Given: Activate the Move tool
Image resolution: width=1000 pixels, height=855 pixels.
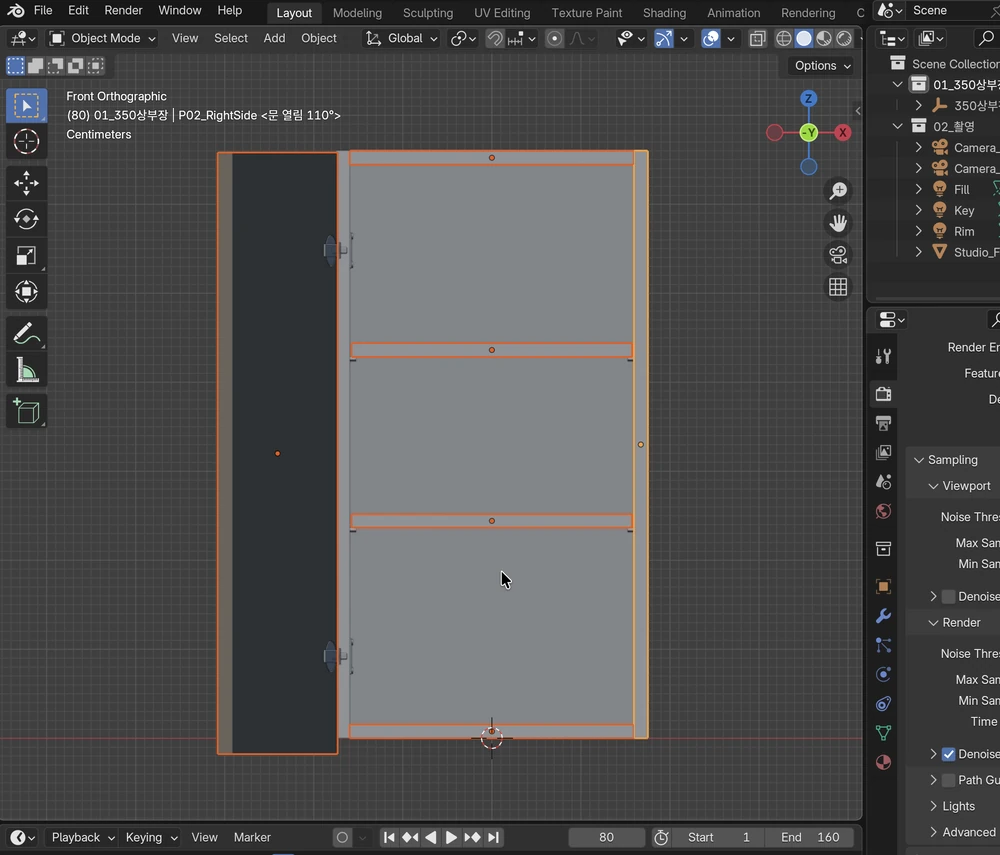Looking at the screenshot, I should coord(26,184).
